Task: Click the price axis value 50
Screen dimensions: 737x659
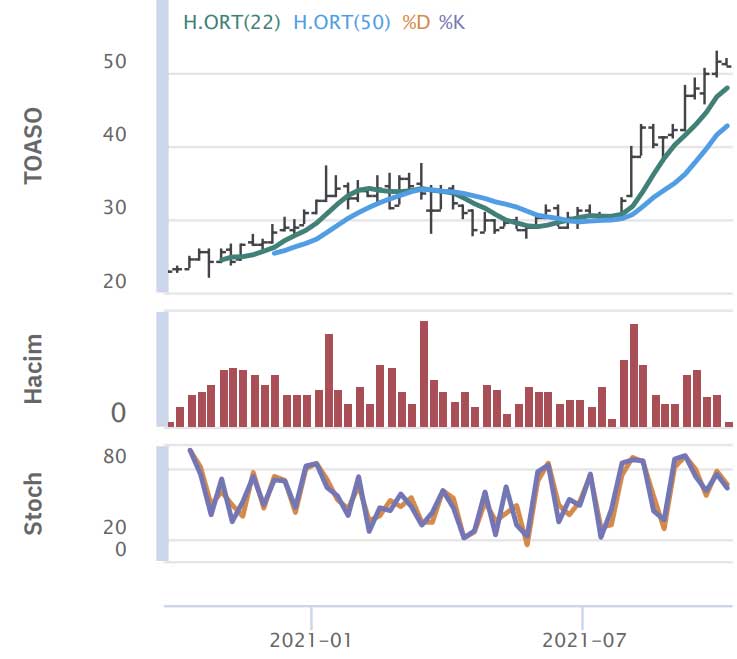Action: click(x=115, y=62)
